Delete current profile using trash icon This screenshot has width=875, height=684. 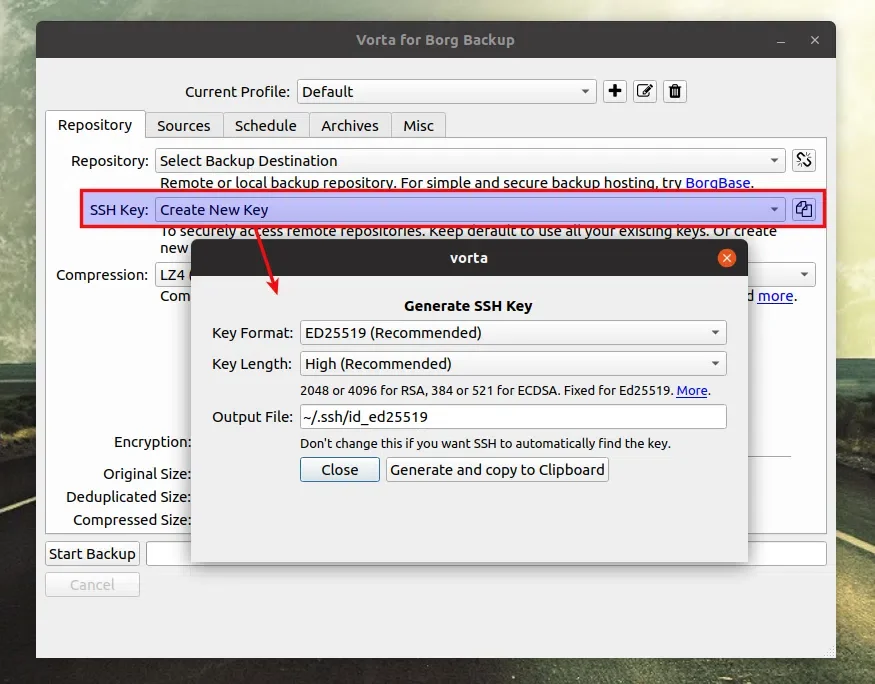tap(675, 91)
